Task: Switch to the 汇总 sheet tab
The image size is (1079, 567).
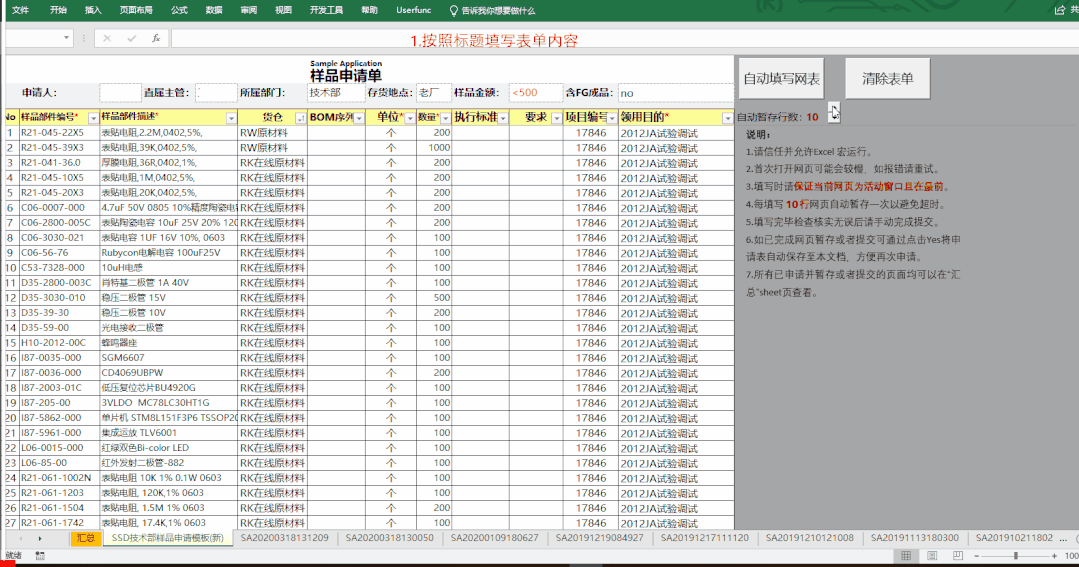Action: (86, 538)
